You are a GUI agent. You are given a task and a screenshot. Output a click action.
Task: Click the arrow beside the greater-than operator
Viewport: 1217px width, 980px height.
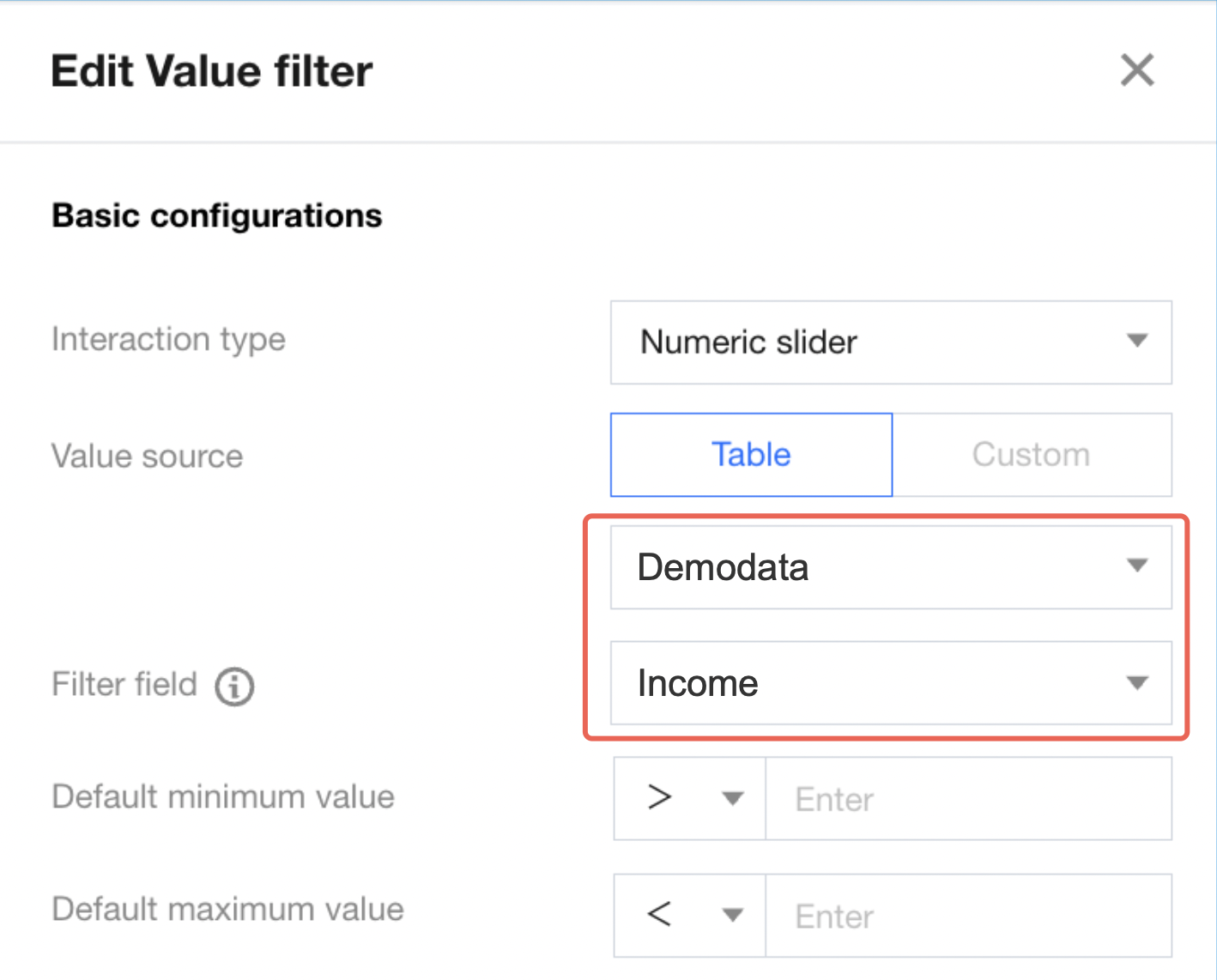(x=732, y=799)
